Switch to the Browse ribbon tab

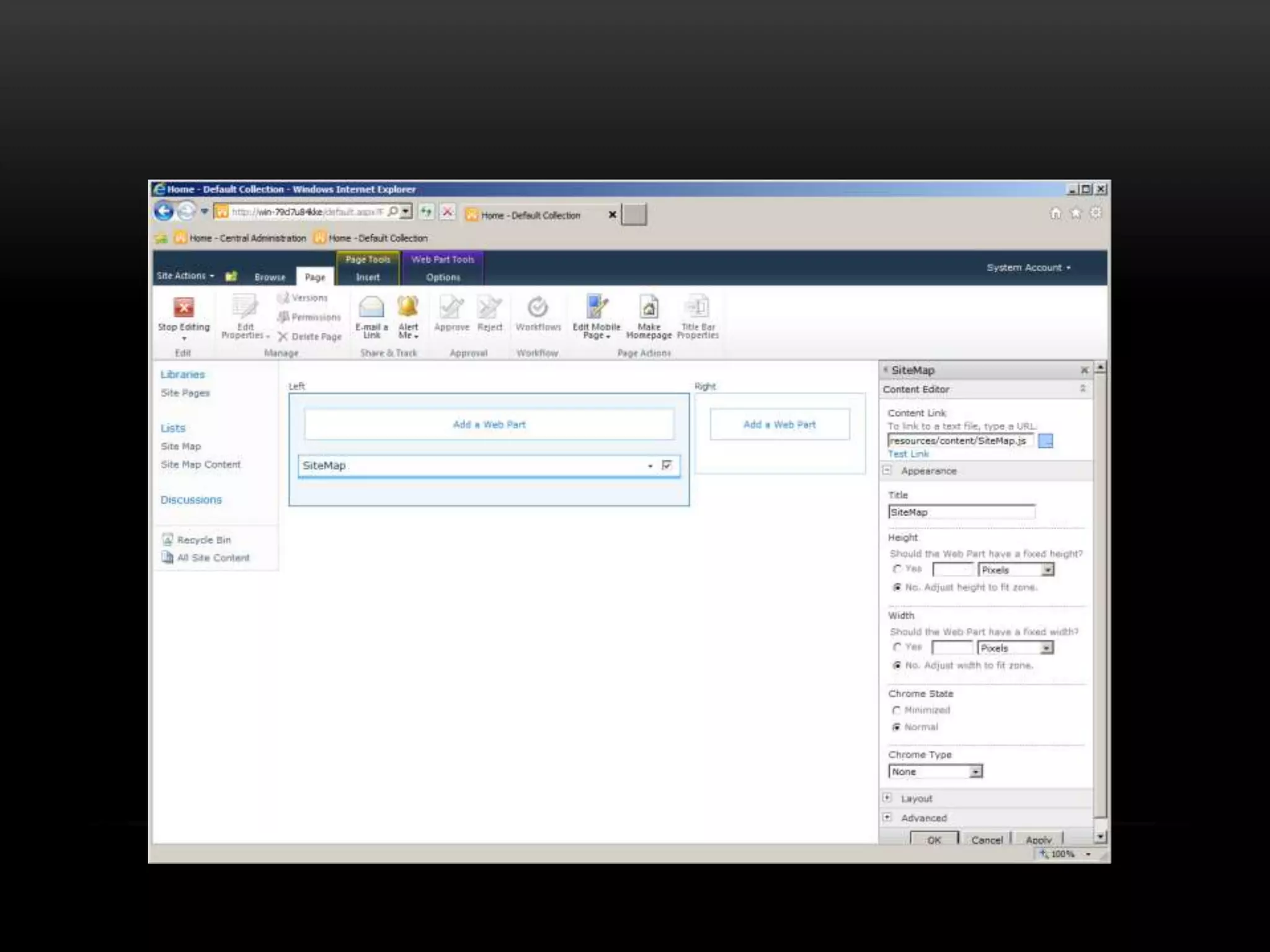pyautogui.click(x=270, y=277)
